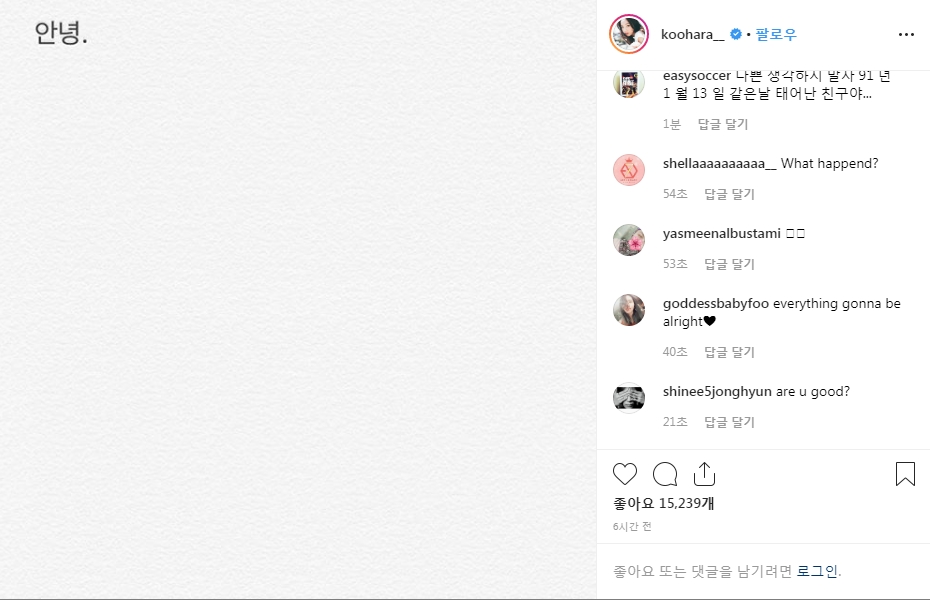
Task: Click 로그인 link to log in
Action: click(x=817, y=571)
